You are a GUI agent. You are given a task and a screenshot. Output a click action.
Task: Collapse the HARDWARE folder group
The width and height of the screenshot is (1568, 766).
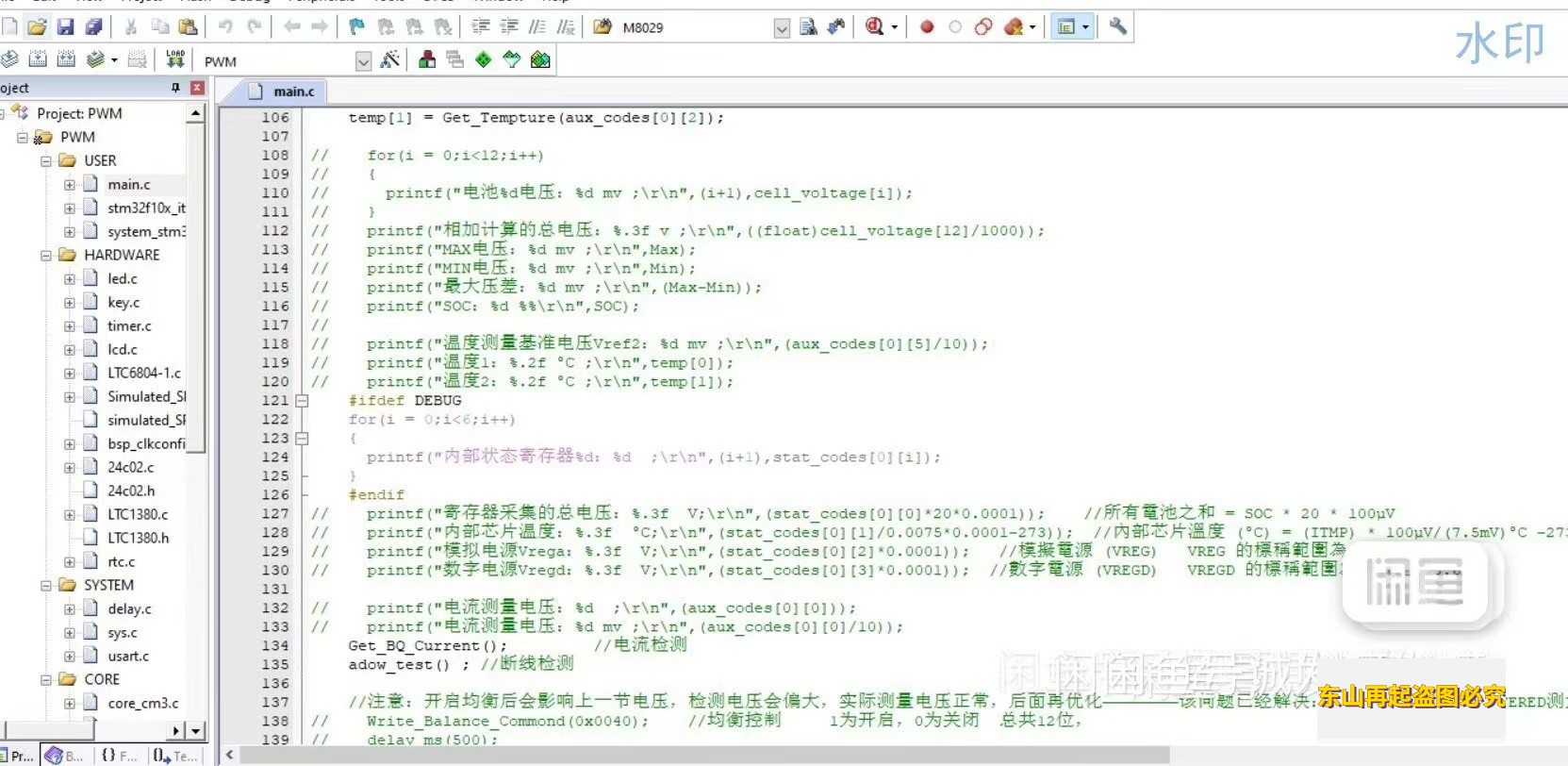45,255
